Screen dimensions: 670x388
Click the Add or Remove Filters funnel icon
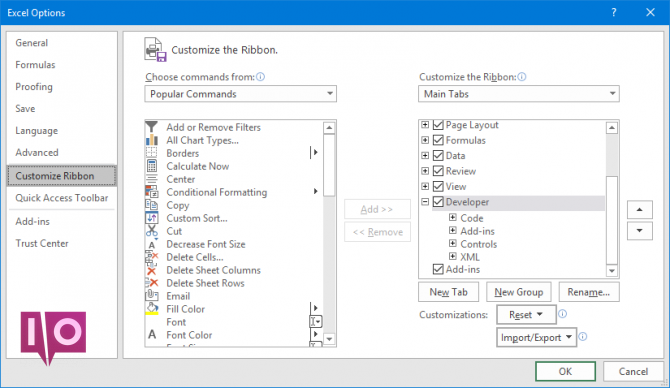152,127
